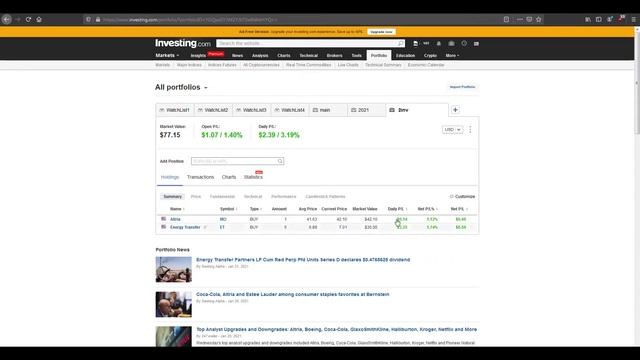Image resolution: width=640 pixels, height=360 pixels.
Task: Open the Brokers menu item
Action: pos(334,56)
